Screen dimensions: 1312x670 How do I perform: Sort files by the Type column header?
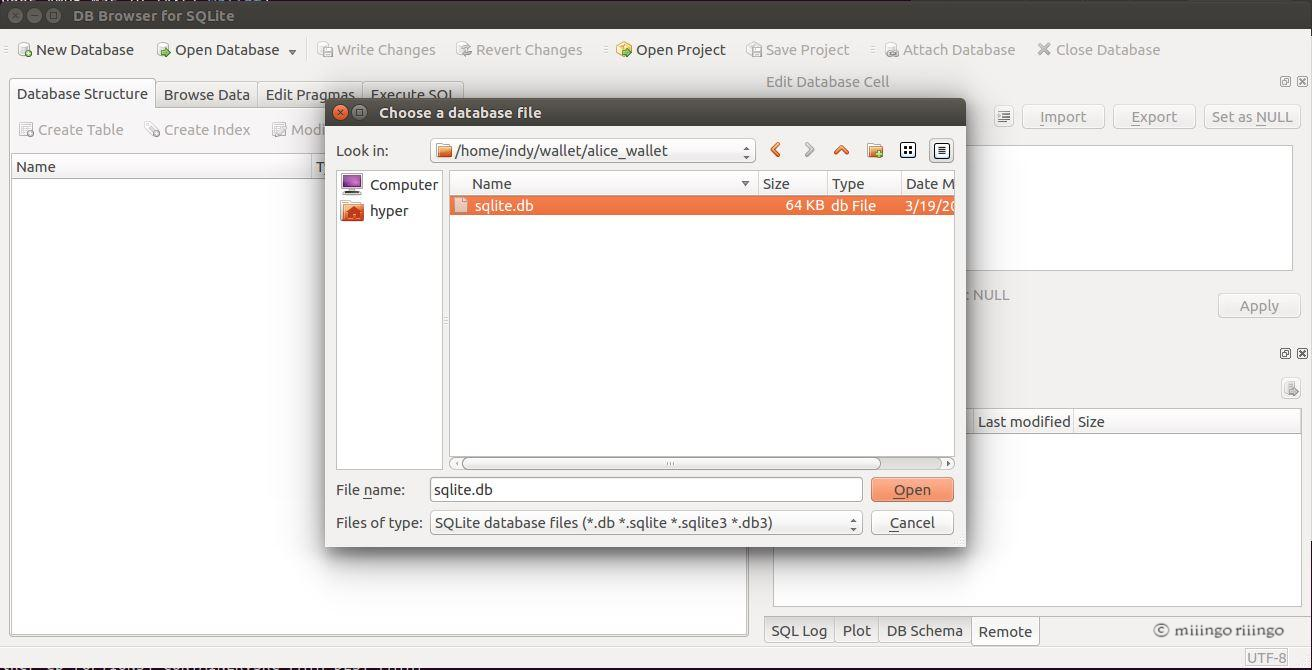[x=863, y=183]
